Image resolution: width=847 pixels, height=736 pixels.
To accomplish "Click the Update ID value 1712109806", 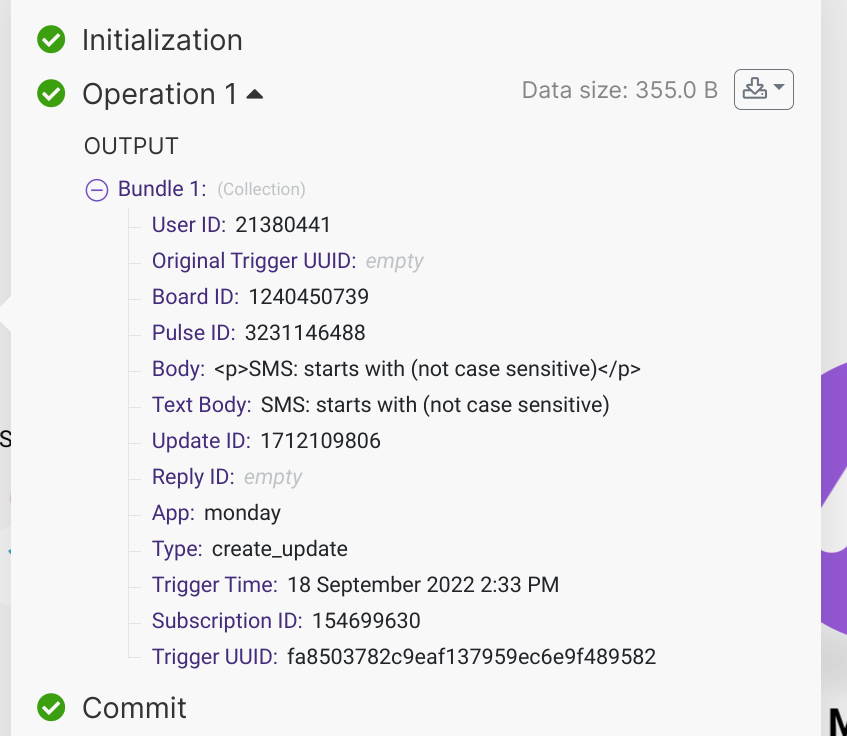I will pyautogui.click(x=320, y=441).
